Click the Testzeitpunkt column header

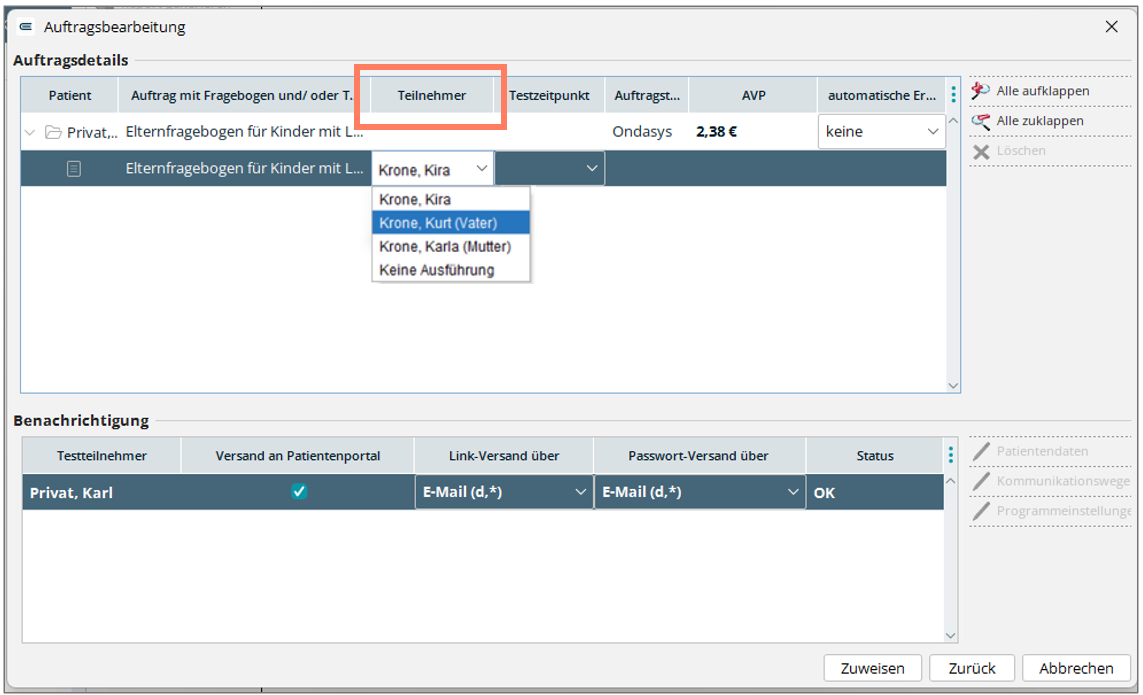click(549, 96)
